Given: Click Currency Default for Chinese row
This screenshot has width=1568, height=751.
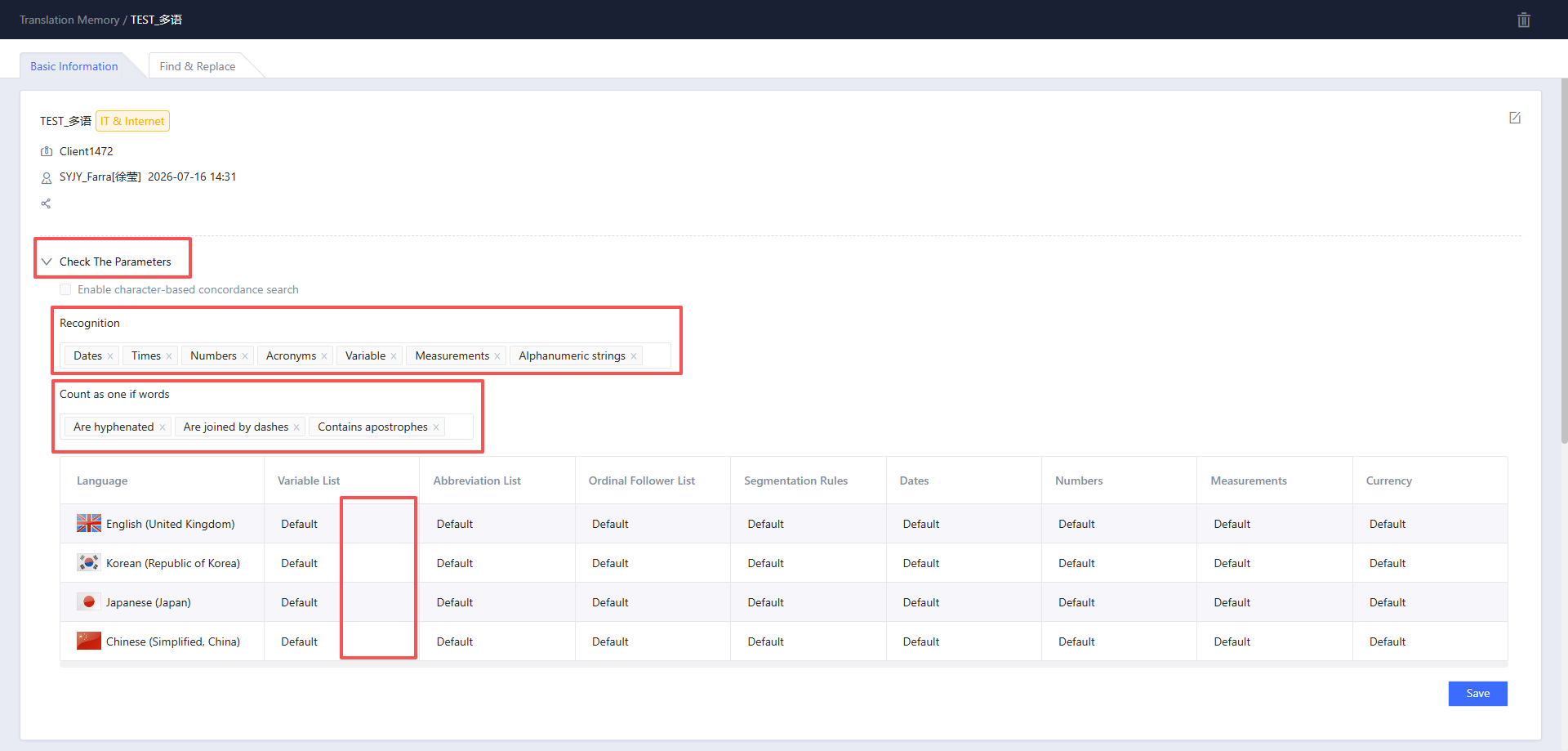Looking at the screenshot, I should click(1388, 641).
